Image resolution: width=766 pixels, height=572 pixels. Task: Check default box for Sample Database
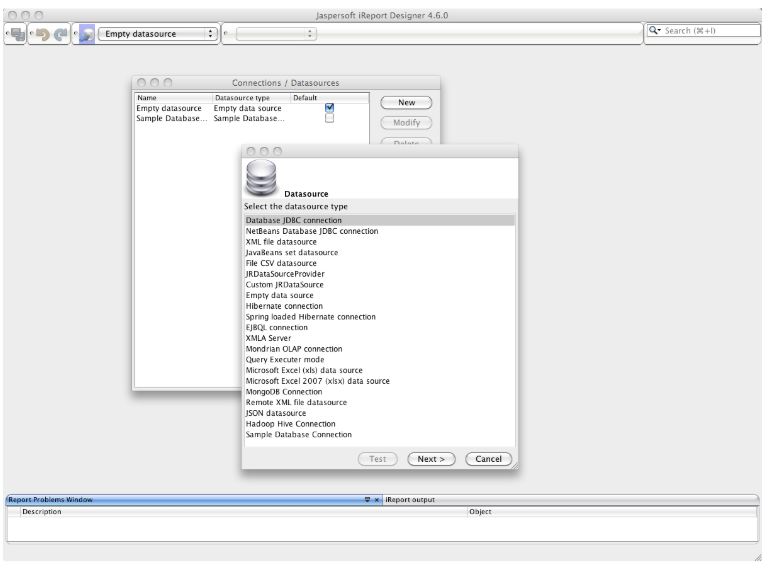329,119
